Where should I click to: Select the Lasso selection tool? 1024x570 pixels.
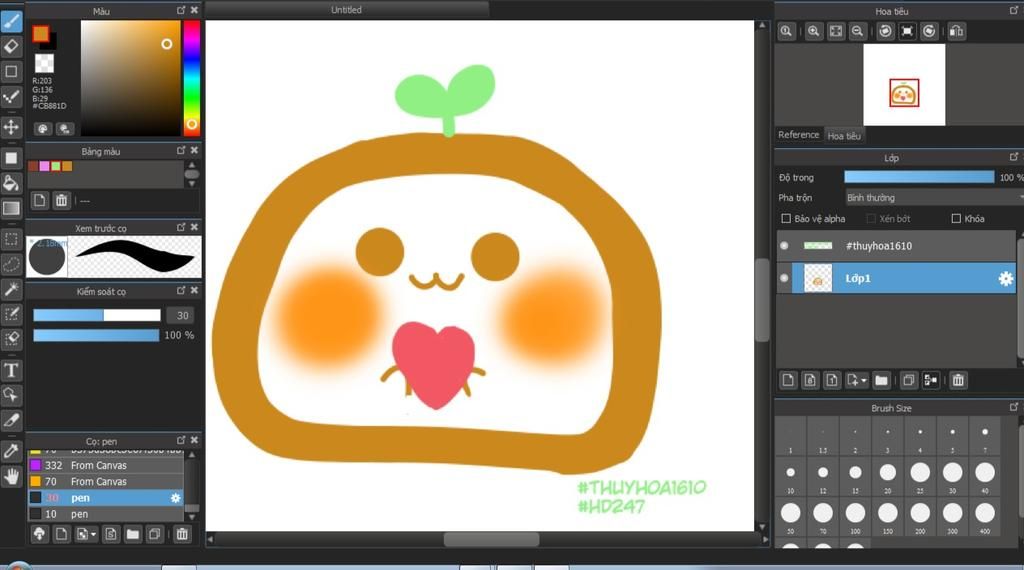(x=11, y=264)
